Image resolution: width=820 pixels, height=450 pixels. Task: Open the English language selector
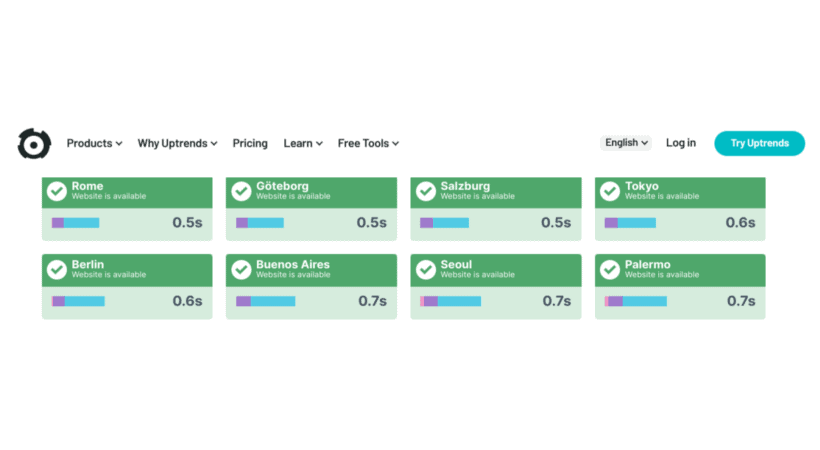pos(626,143)
